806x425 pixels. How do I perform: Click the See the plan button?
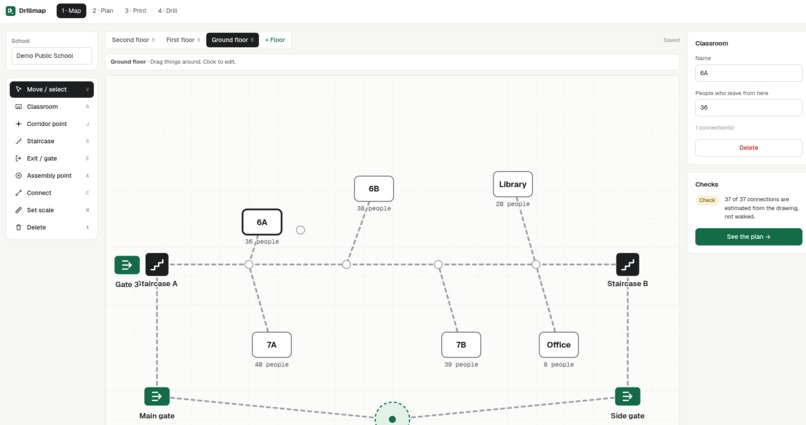pos(748,237)
